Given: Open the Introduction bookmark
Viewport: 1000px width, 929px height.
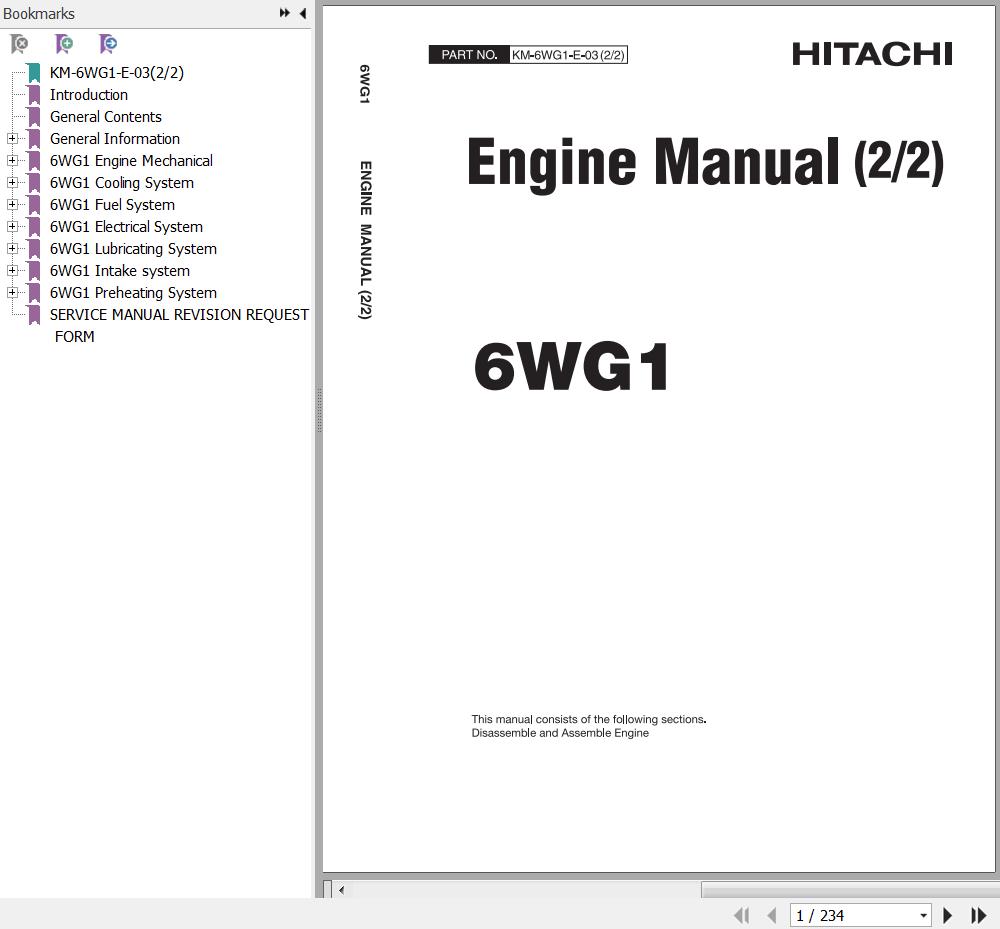Looking at the screenshot, I should [89, 95].
